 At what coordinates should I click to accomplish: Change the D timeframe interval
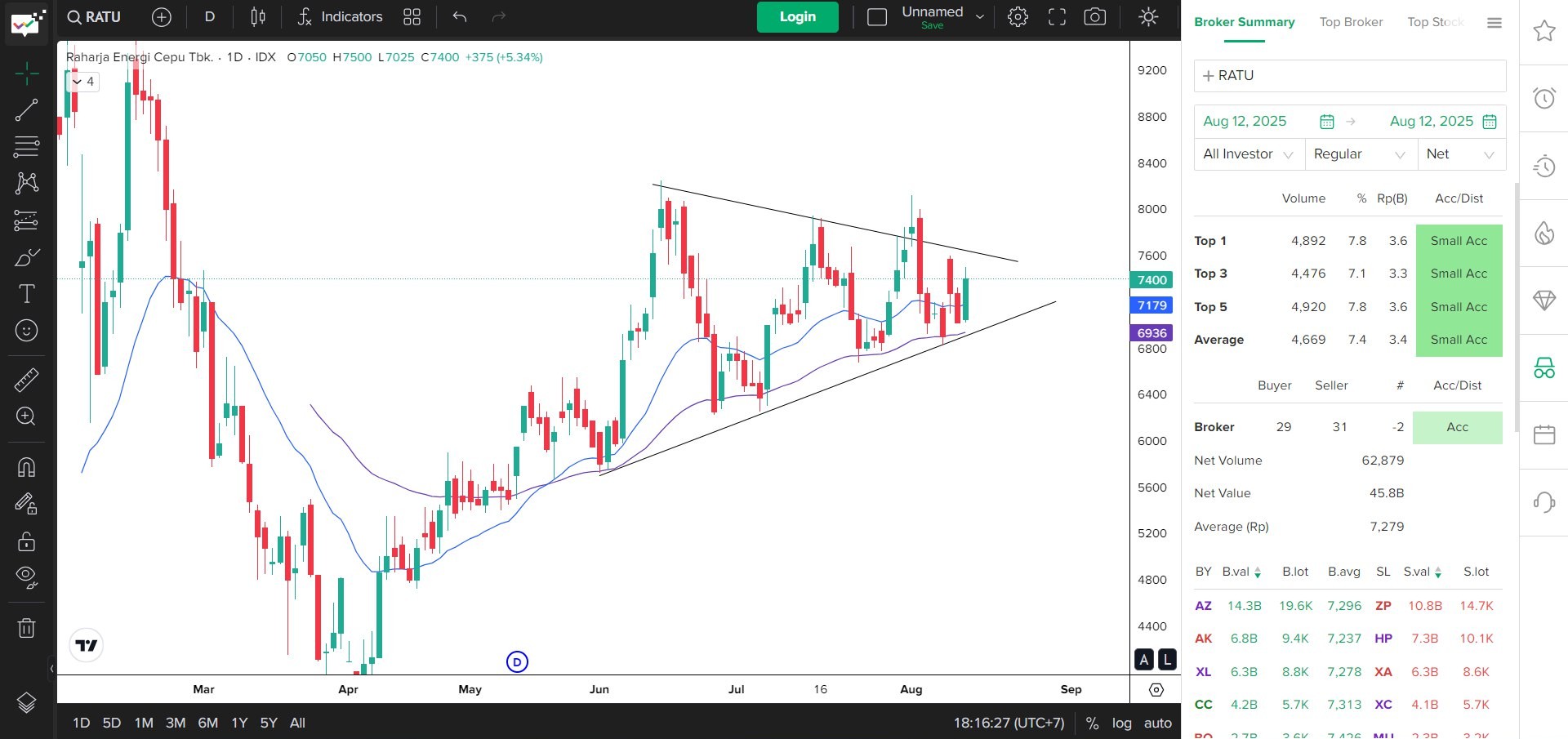(x=210, y=17)
